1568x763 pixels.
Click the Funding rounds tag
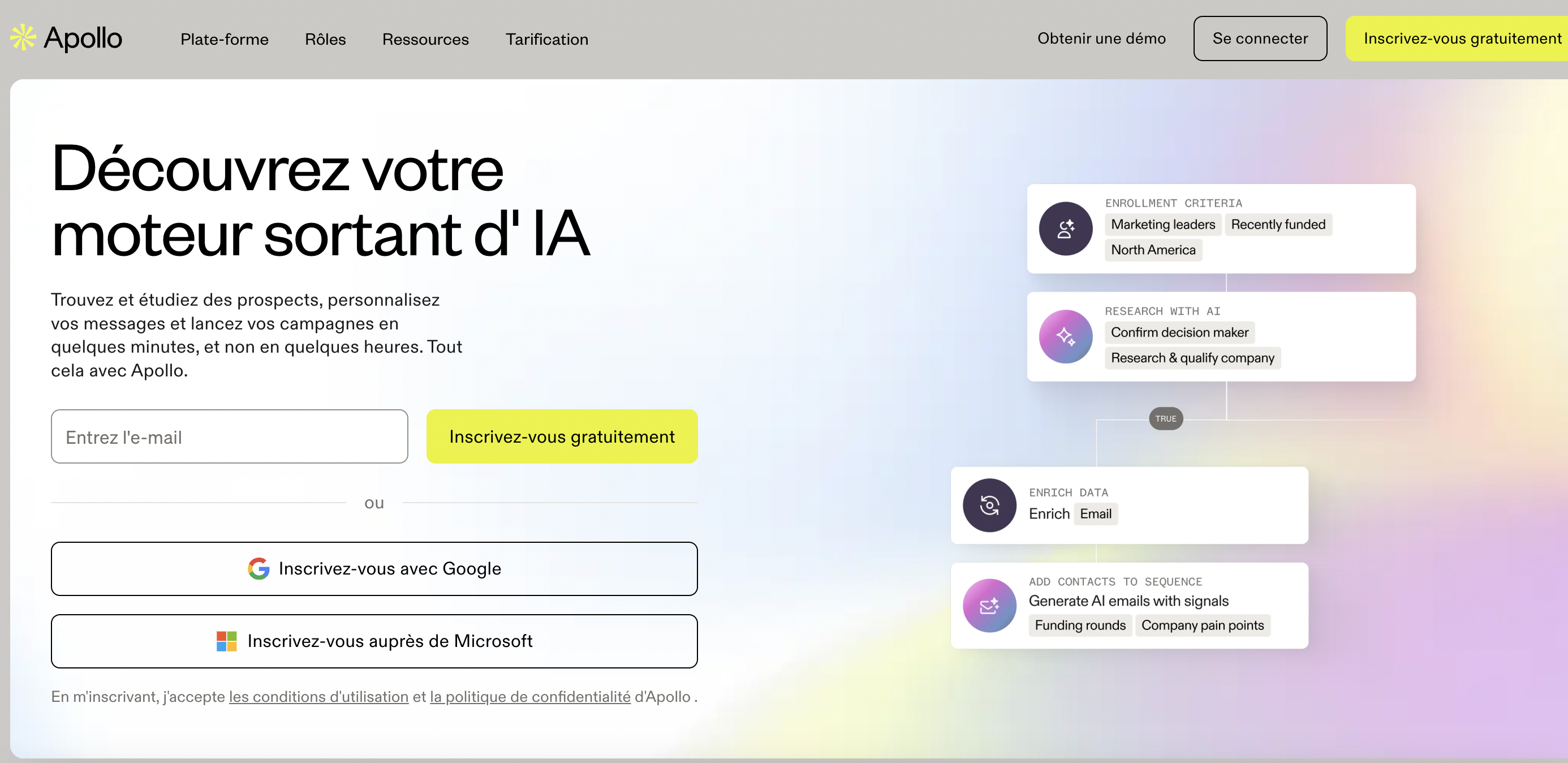pyautogui.click(x=1080, y=625)
